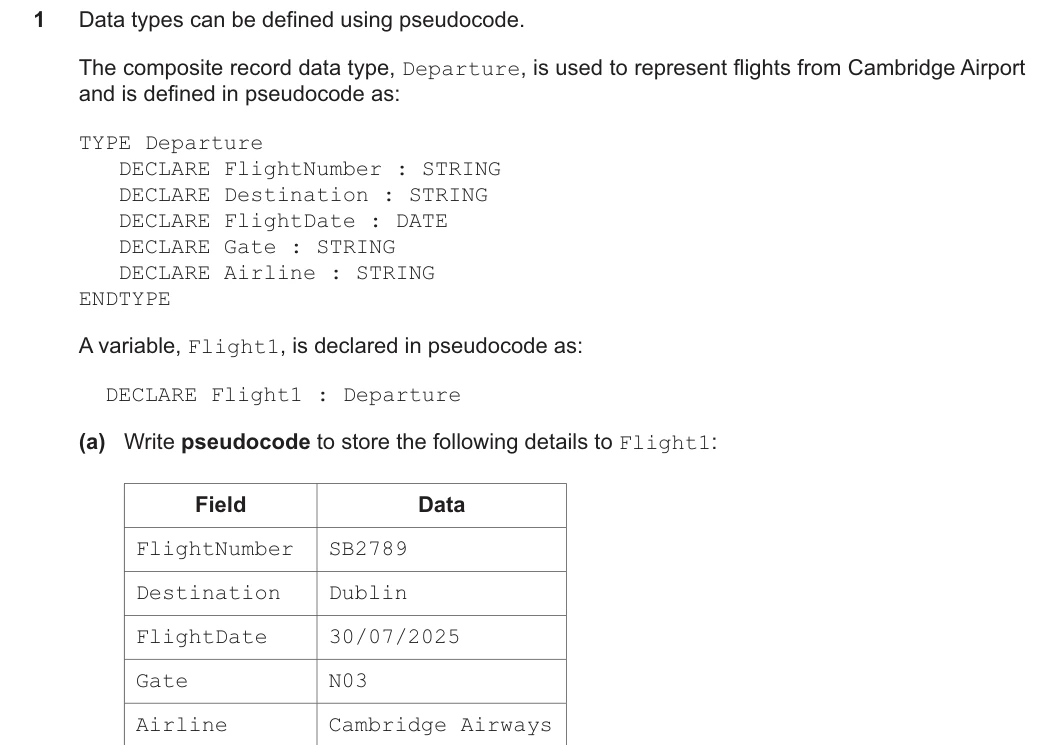Select the Cambridge Airways cell

click(x=442, y=724)
